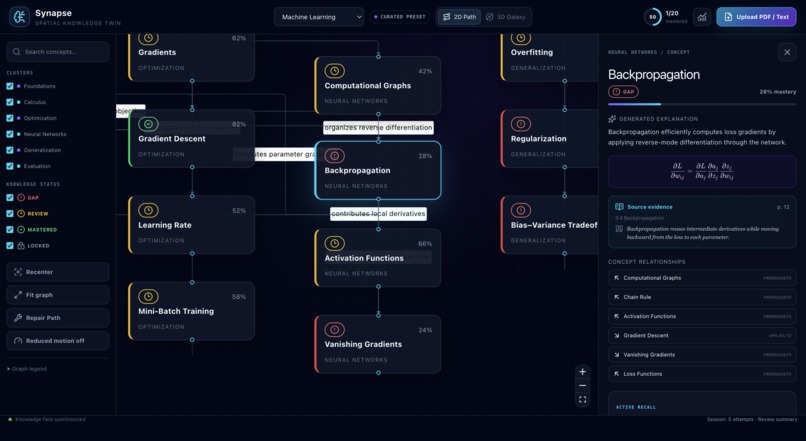The width and height of the screenshot is (806, 441).
Task: Click the source evidence book icon
Action: 619,207
